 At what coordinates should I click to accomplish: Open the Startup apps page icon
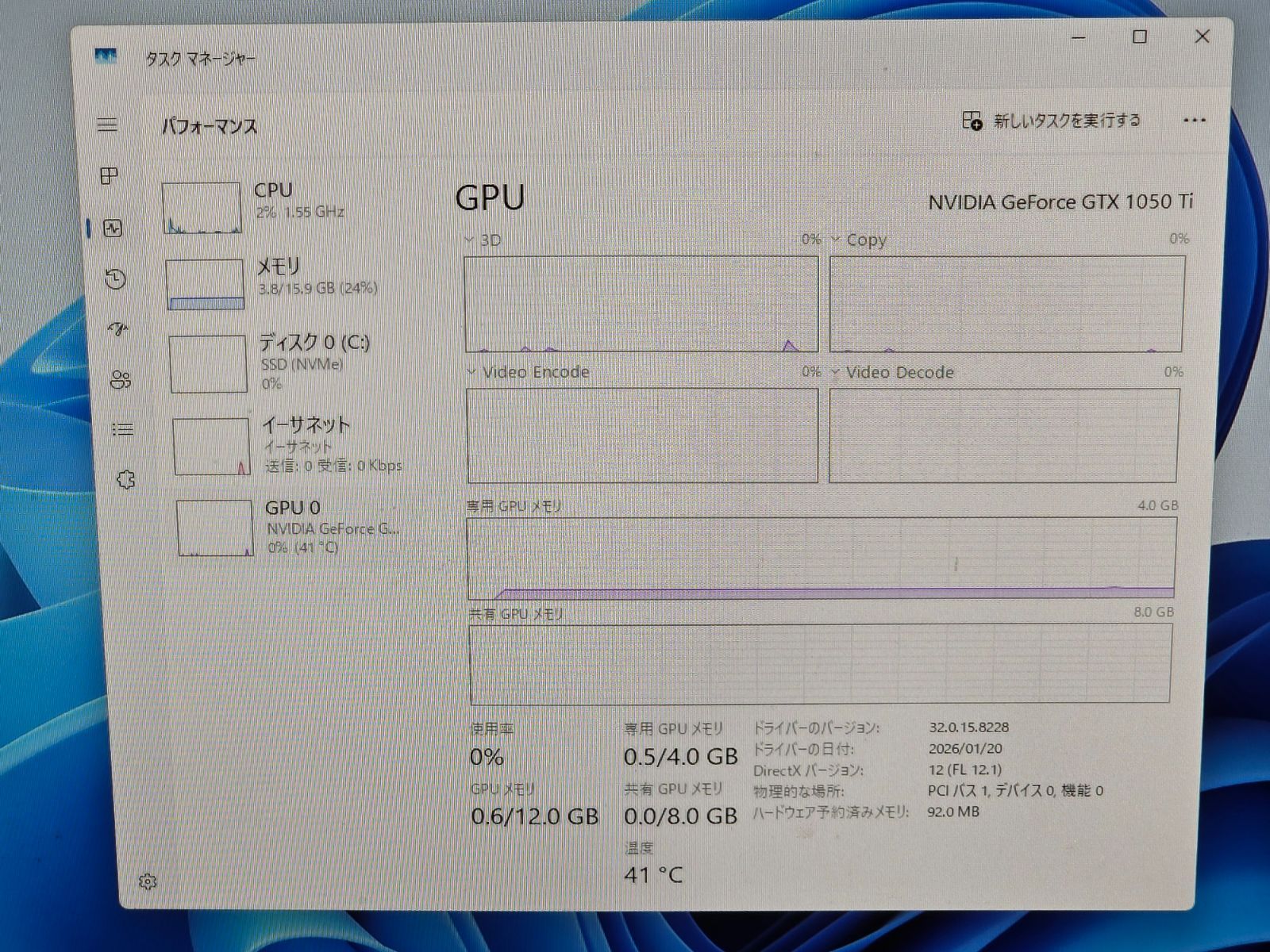click(x=118, y=329)
